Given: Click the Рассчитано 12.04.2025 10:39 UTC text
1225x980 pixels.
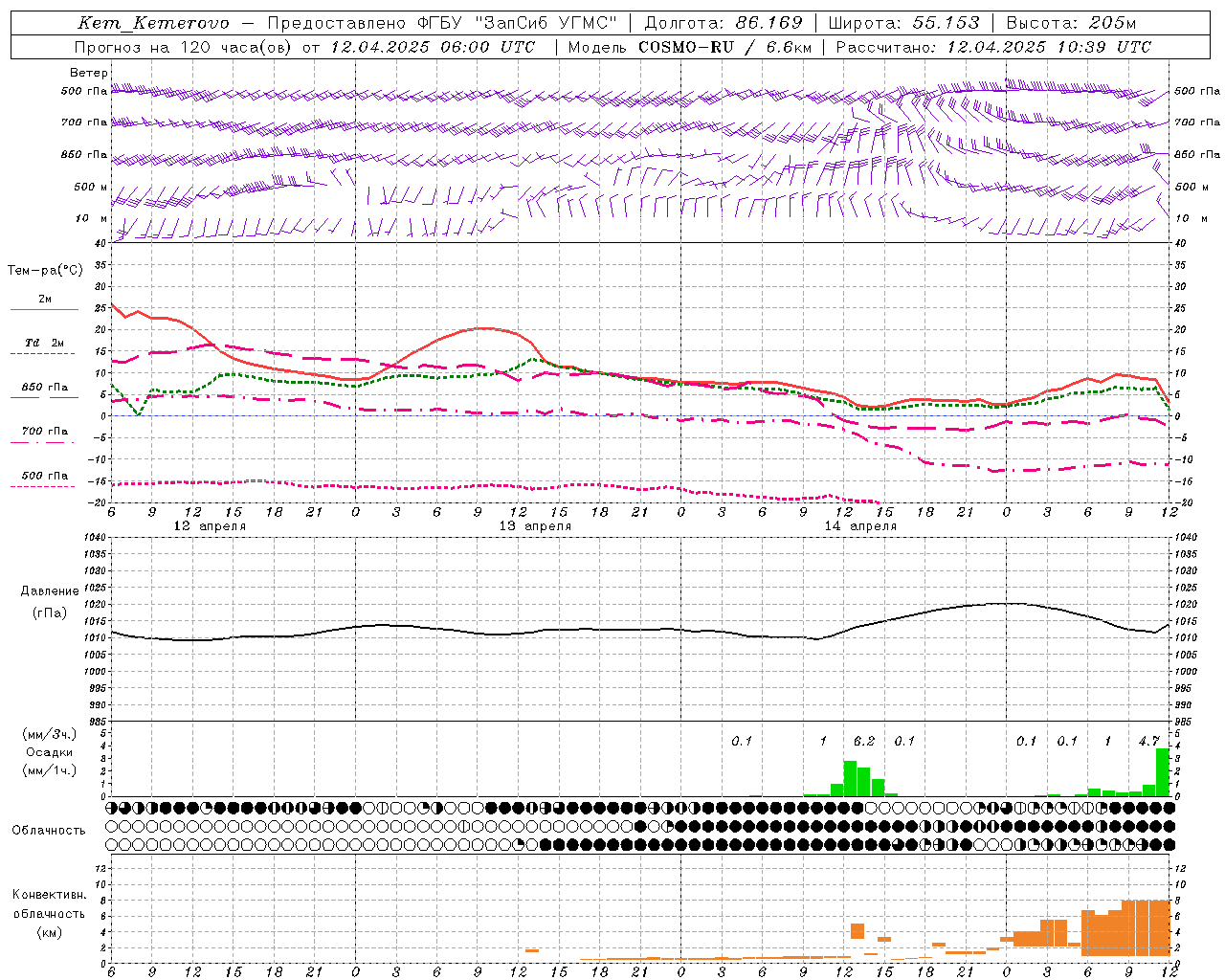Looking at the screenshot, I should coord(993,46).
